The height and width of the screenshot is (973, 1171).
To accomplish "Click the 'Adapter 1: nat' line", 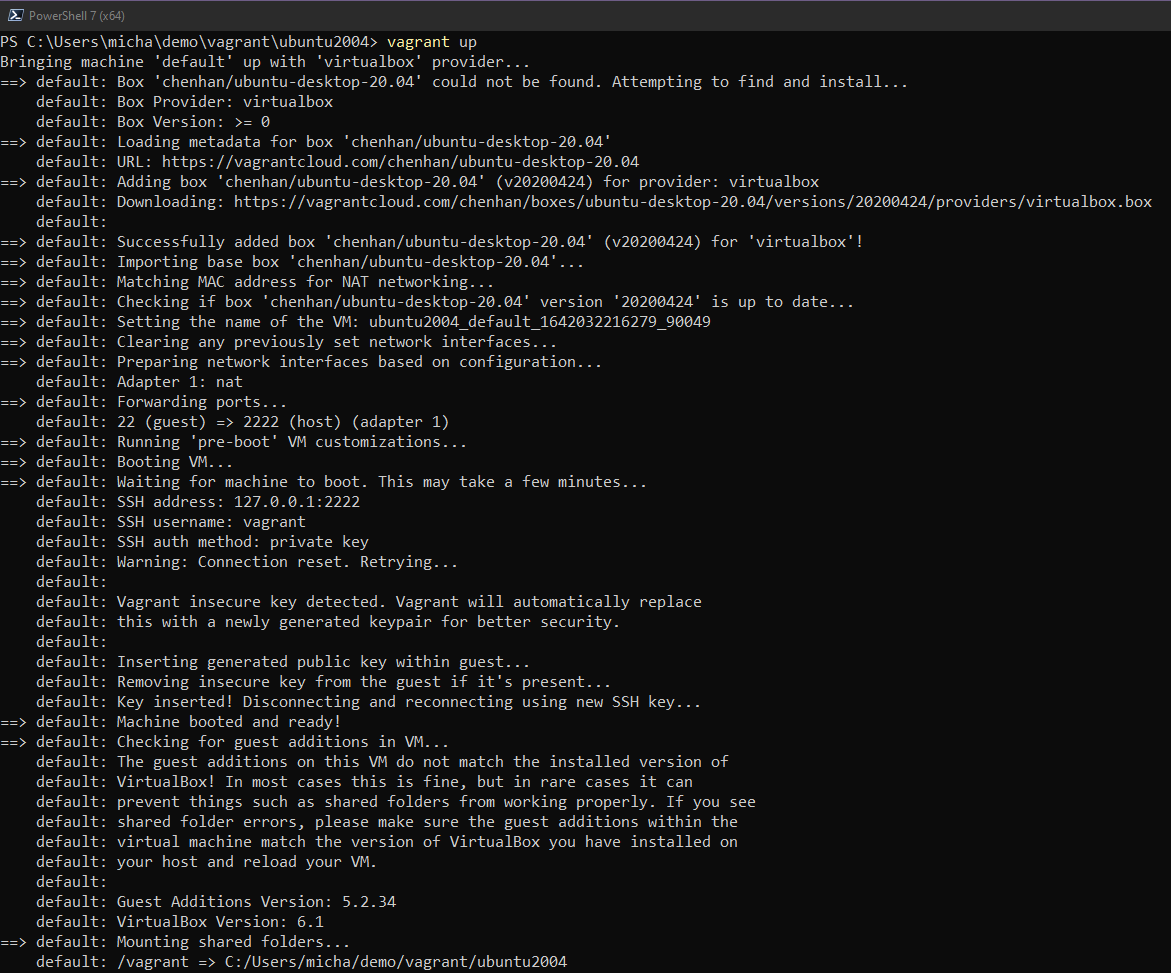I will 180,382.
